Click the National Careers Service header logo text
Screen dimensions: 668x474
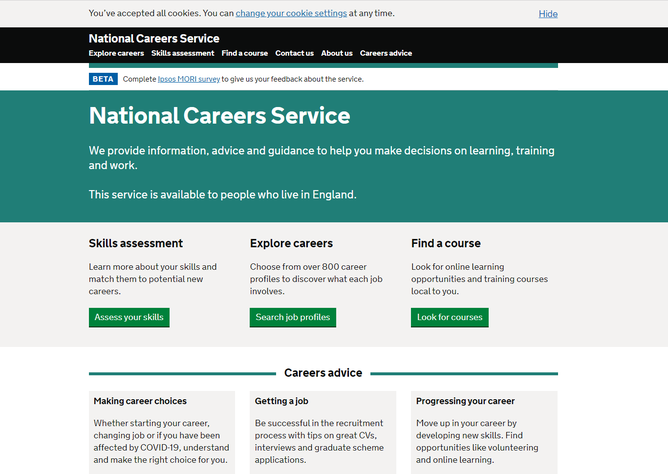tap(154, 39)
